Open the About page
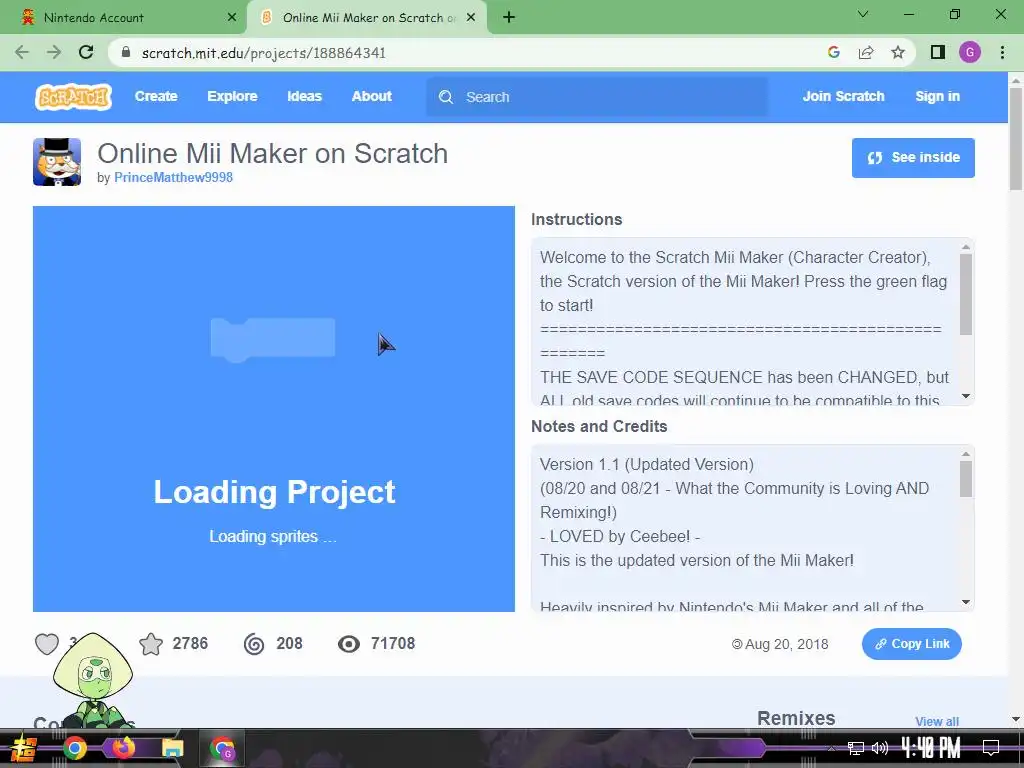This screenshot has width=1024, height=768. [x=372, y=96]
